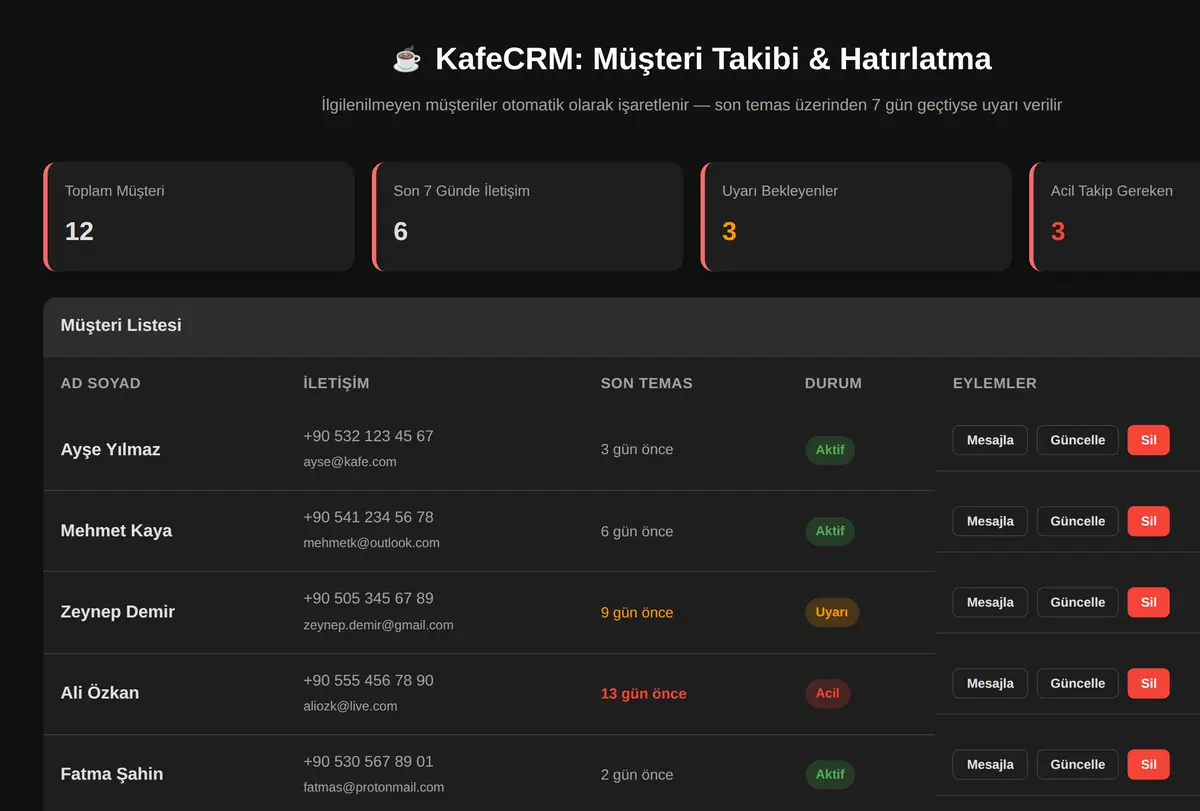Open the Son 7 Günde İletişim card
The width and height of the screenshot is (1200, 811).
pos(528,216)
